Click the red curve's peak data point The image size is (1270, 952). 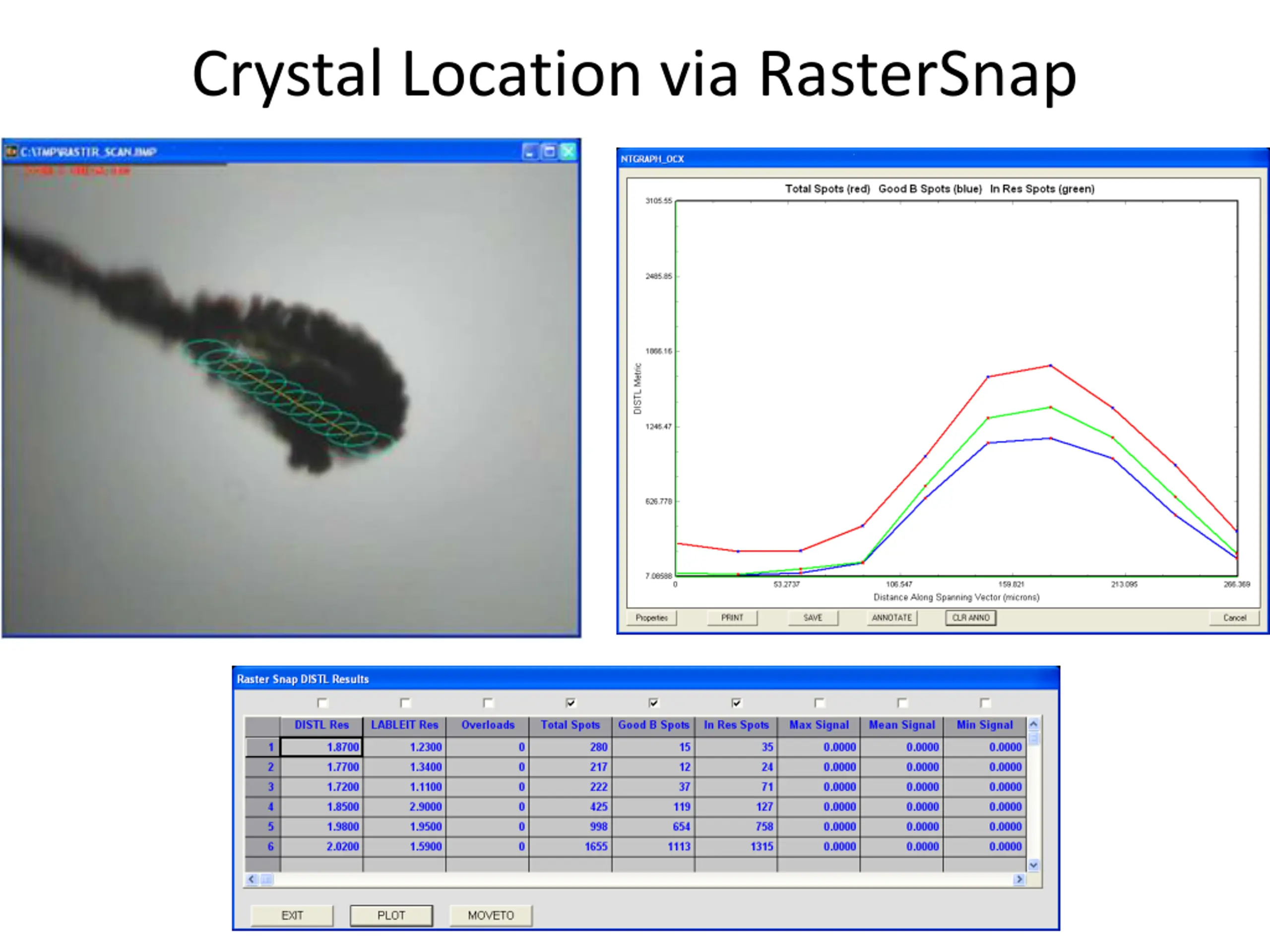1051,365
